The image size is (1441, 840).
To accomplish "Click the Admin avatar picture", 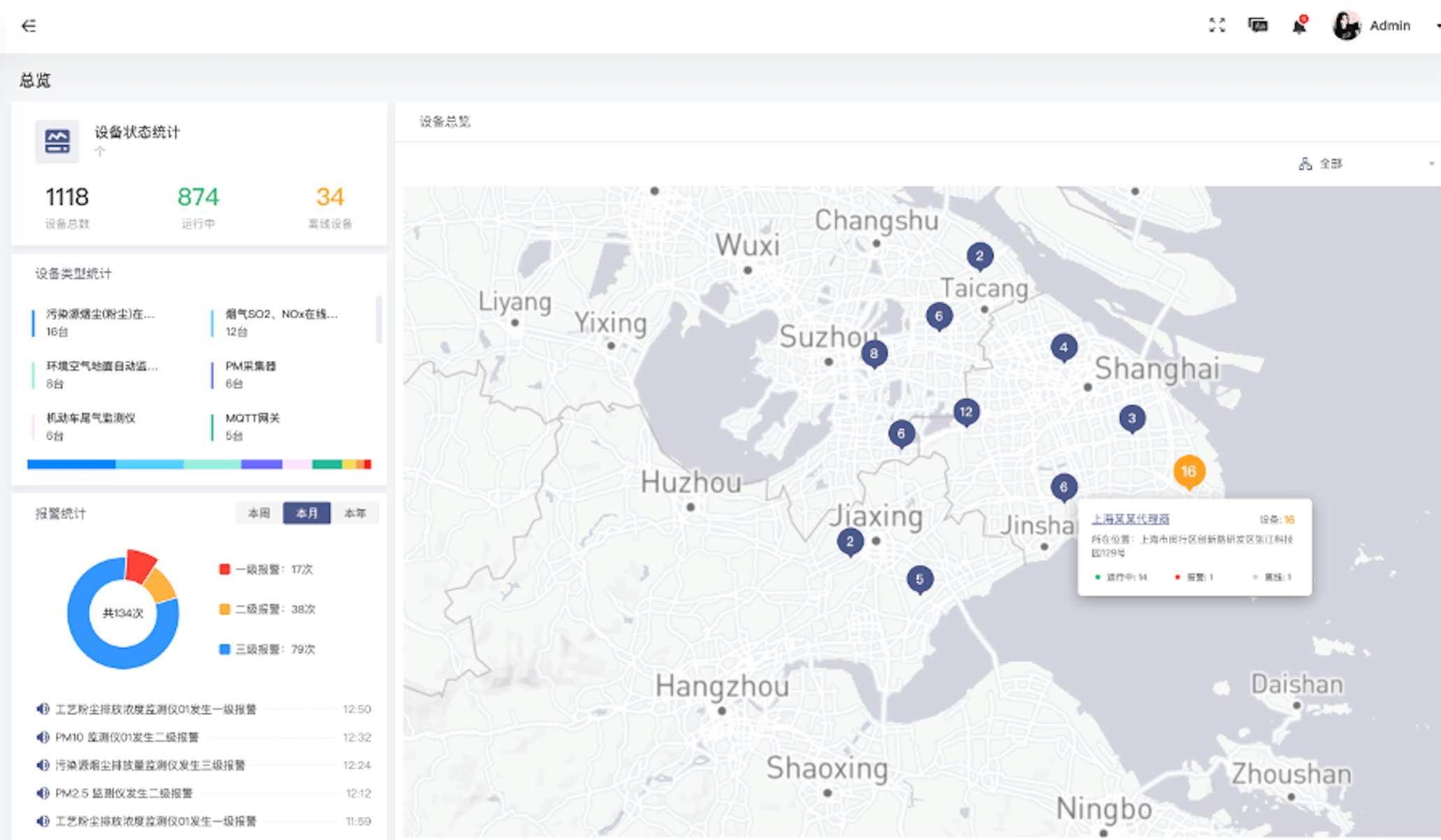I will coord(1345,26).
